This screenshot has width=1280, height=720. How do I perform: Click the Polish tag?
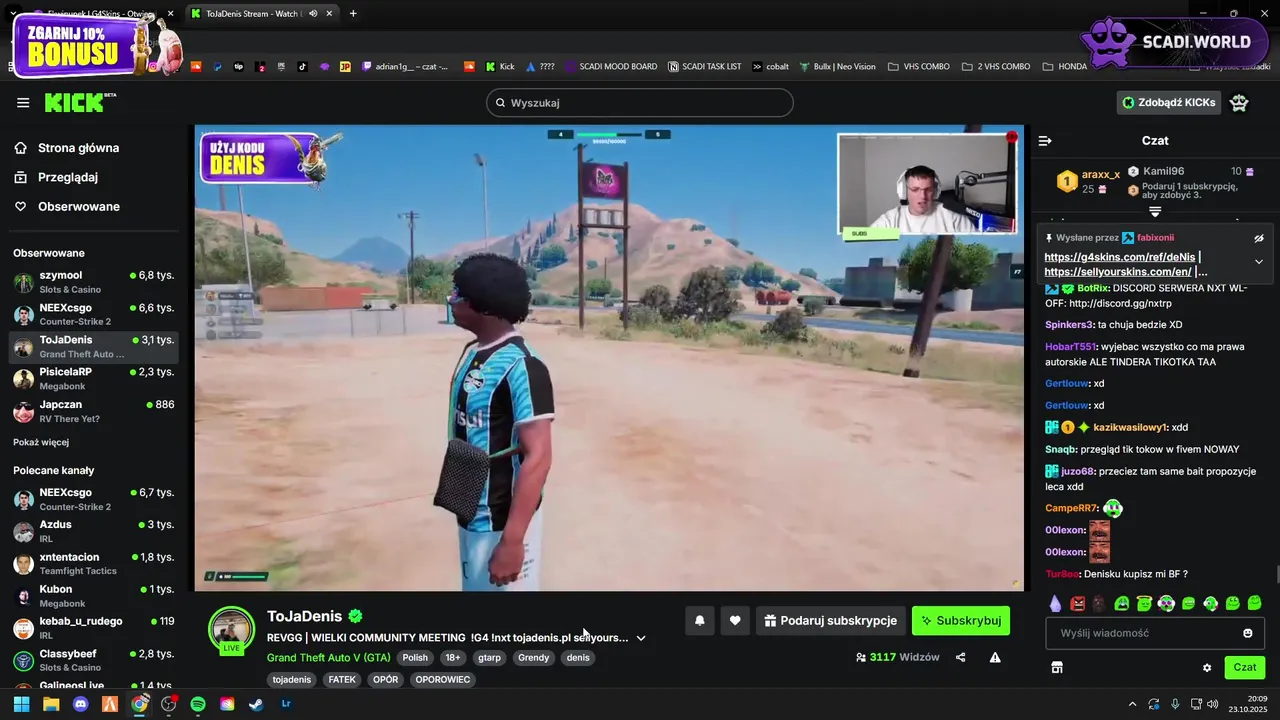point(415,658)
